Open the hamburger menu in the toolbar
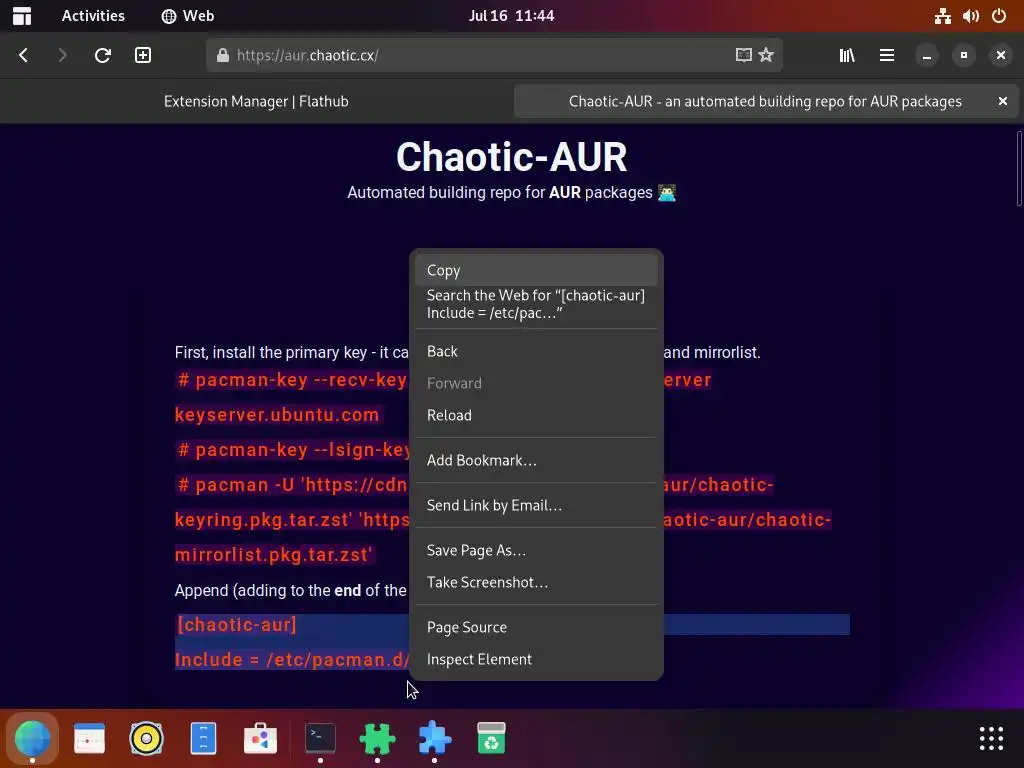This screenshot has height=768, width=1024. 887,56
